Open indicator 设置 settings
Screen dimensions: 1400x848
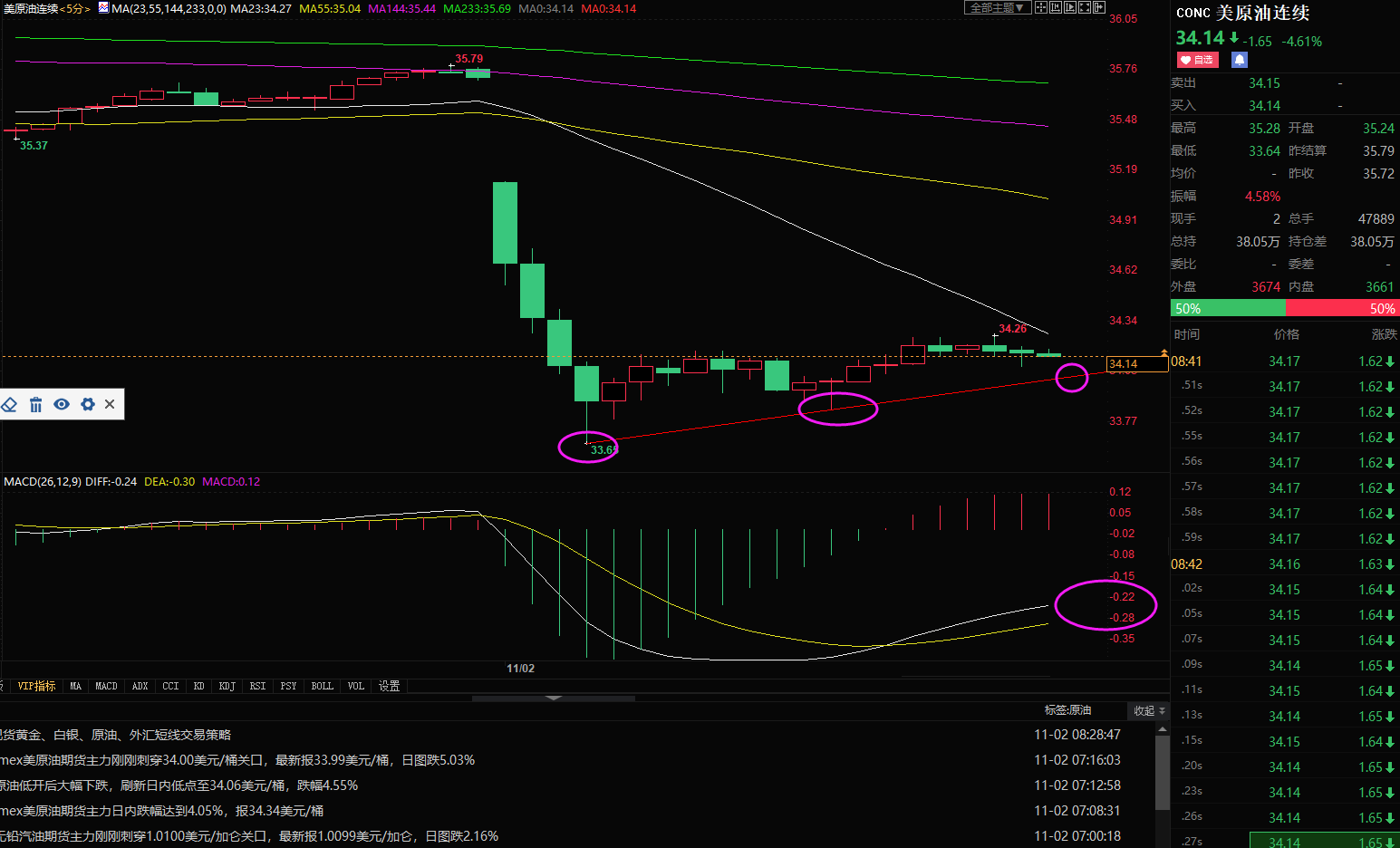[390, 686]
